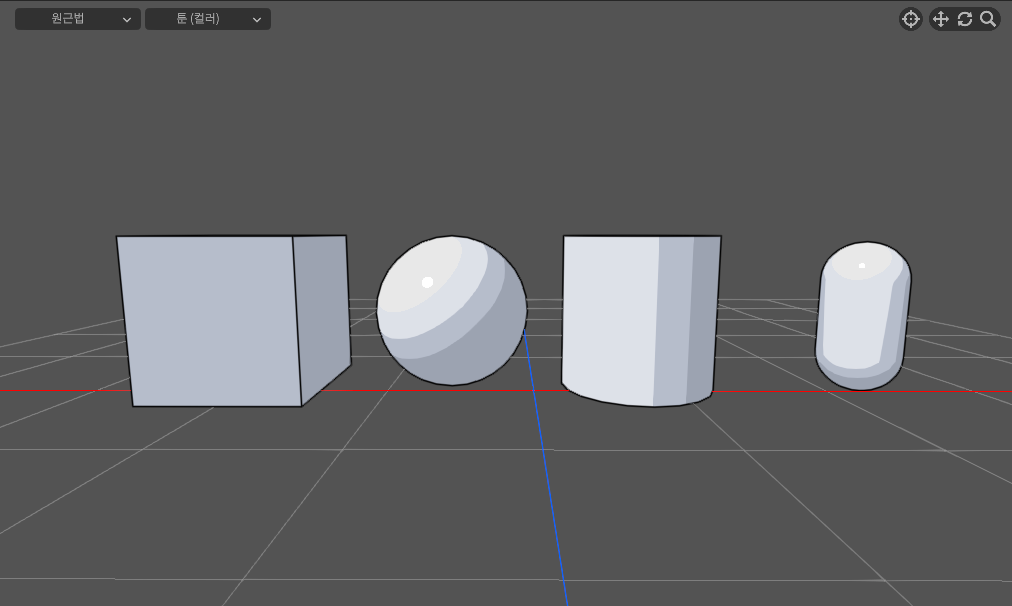Activate the rotate view icon
The width and height of the screenshot is (1012, 606).
pos(965,19)
